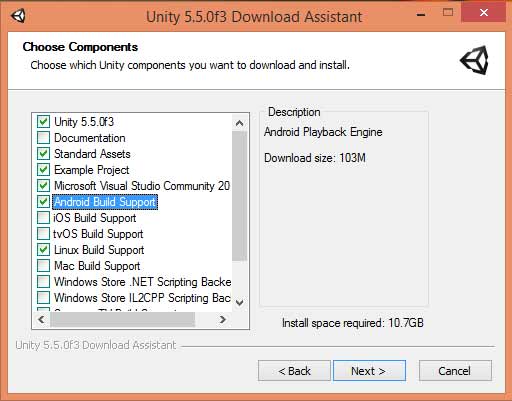This screenshot has width=512, height=401.
Task: Click the vertical scrollbar thumb in list
Action: [x=239, y=196]
